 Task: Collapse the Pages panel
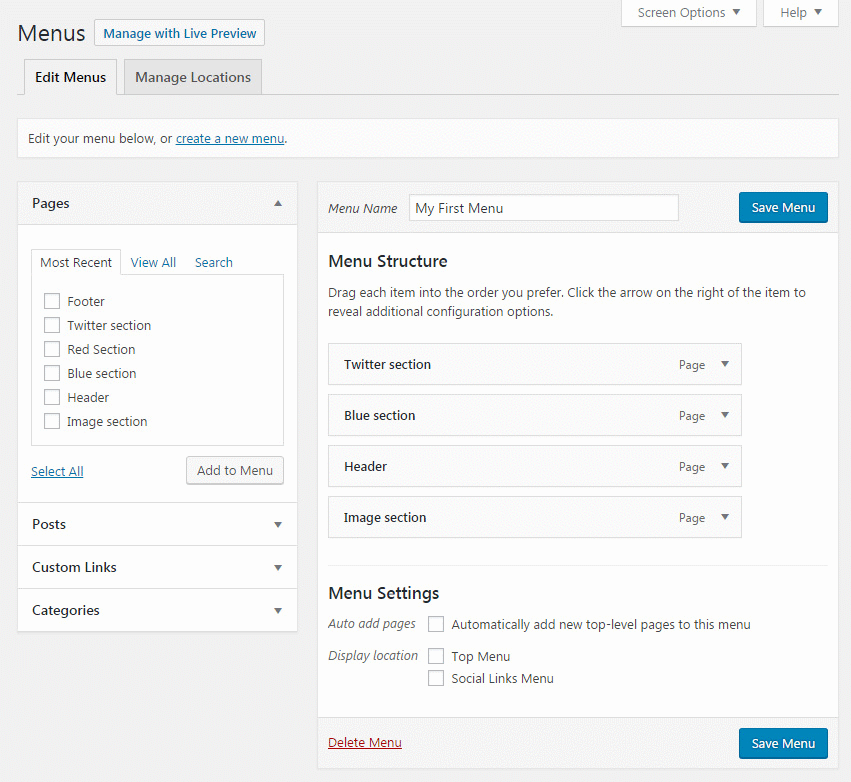[278, 202]
